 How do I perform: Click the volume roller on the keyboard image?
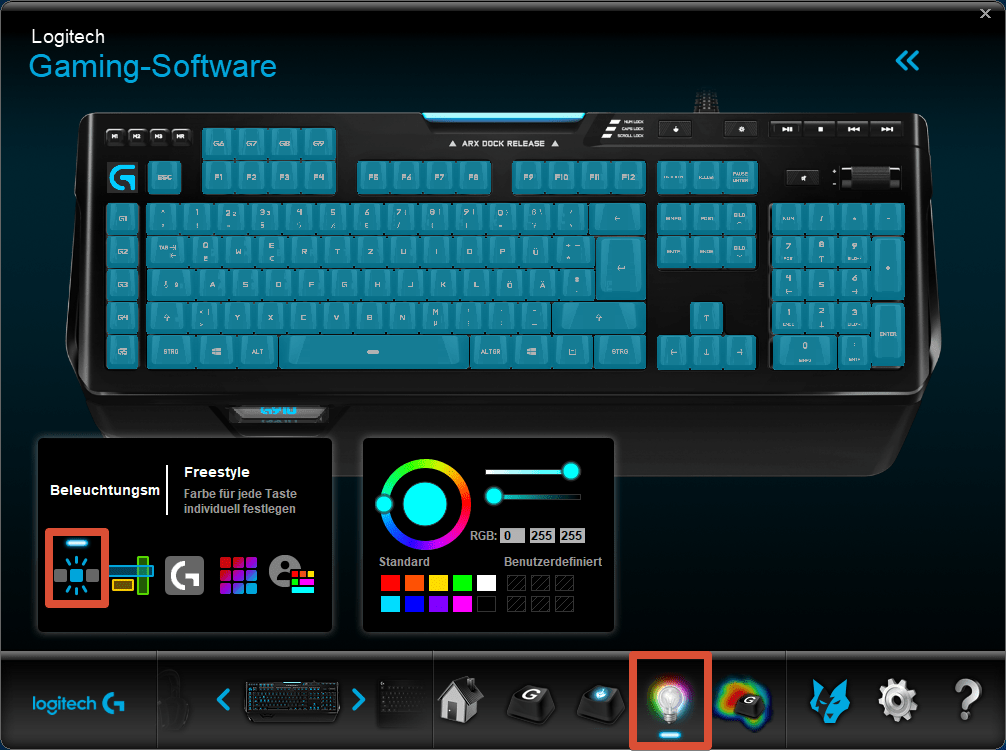[869, 177]
